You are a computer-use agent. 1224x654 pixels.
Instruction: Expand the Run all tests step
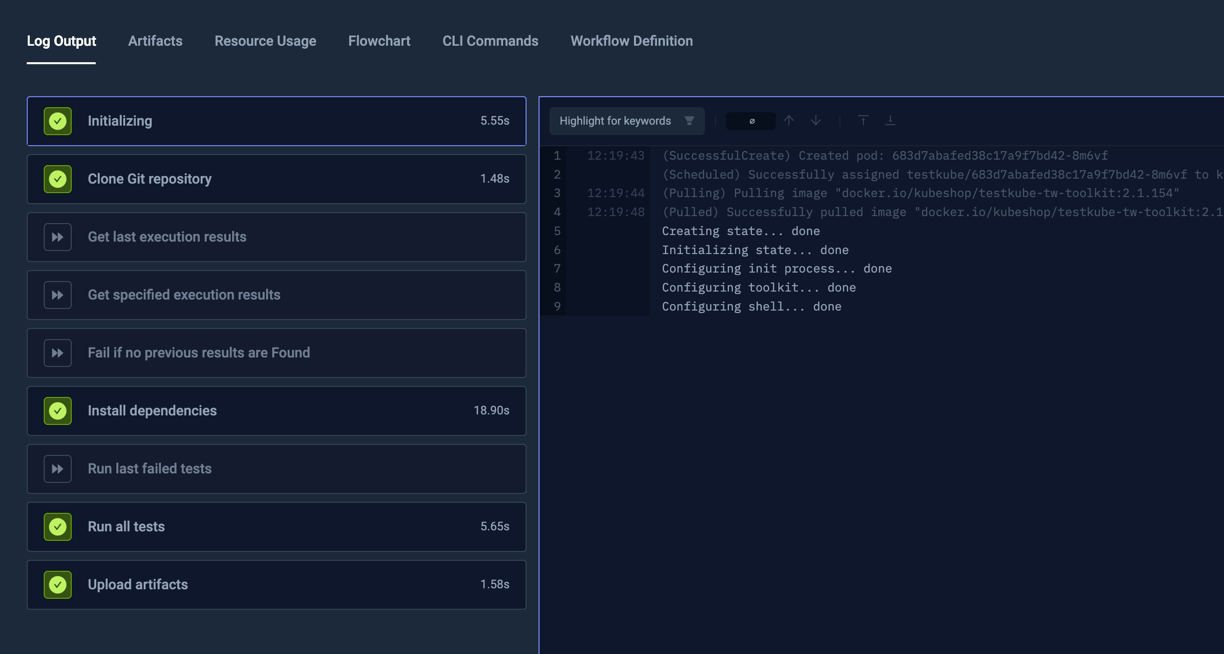276,527
